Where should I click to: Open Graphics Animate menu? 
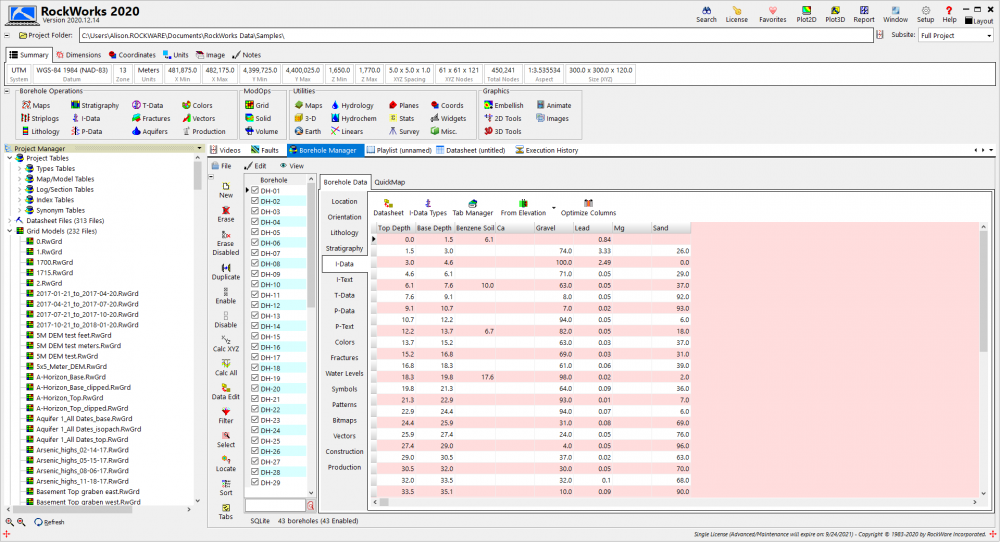coord(554,105)
